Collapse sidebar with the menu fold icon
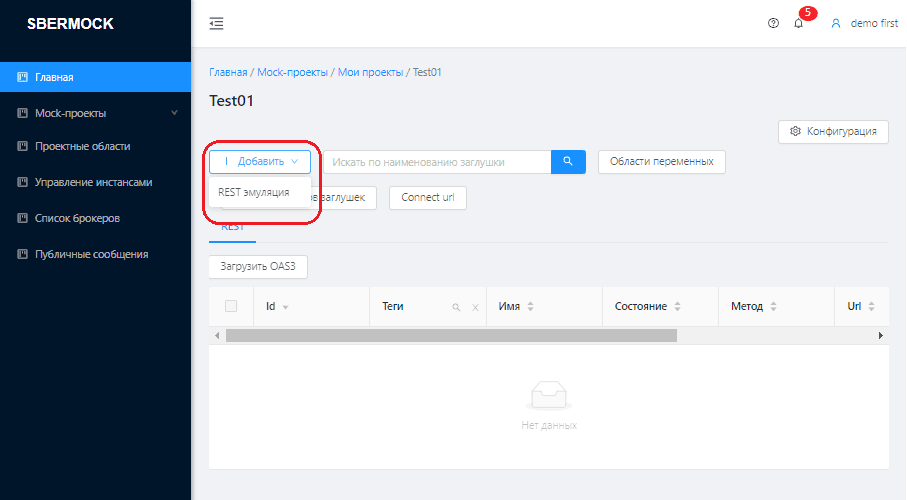The height and width of the screenshot is (500, 907). click(x=216, y=24)
